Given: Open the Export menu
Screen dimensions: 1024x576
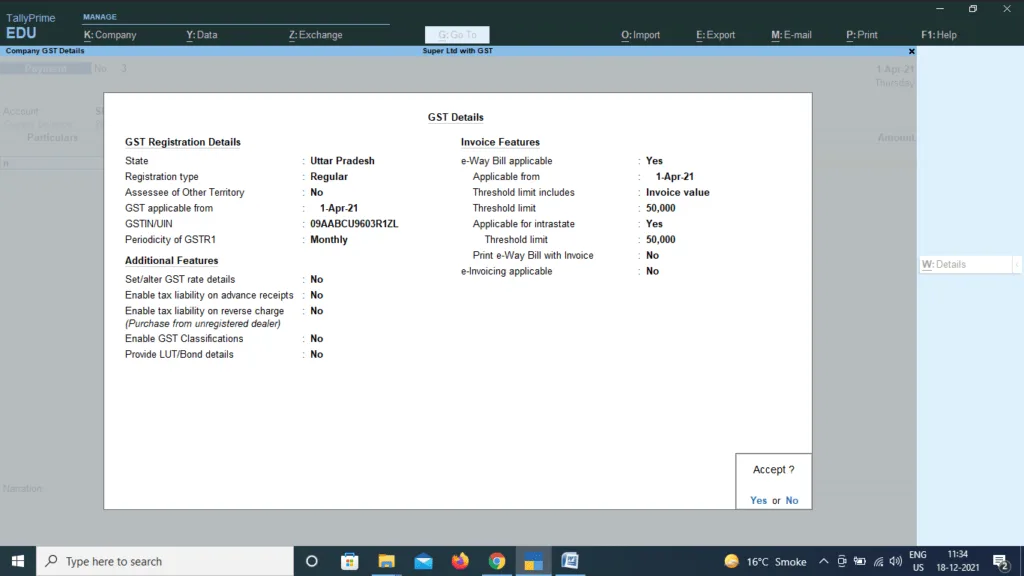Looking at the screenshot, I should [x=715, y=35].
